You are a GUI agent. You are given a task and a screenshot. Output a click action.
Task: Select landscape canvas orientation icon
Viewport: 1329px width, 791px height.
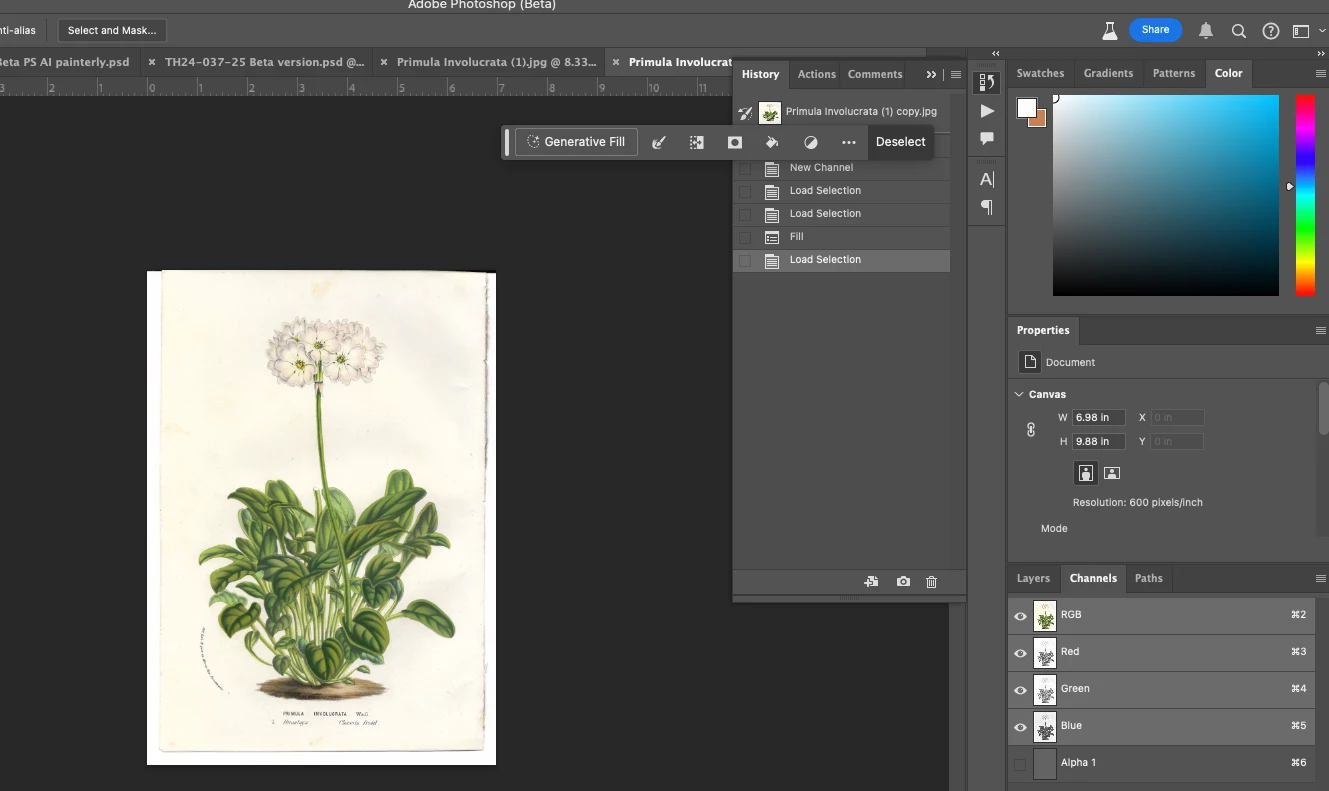1111,473
